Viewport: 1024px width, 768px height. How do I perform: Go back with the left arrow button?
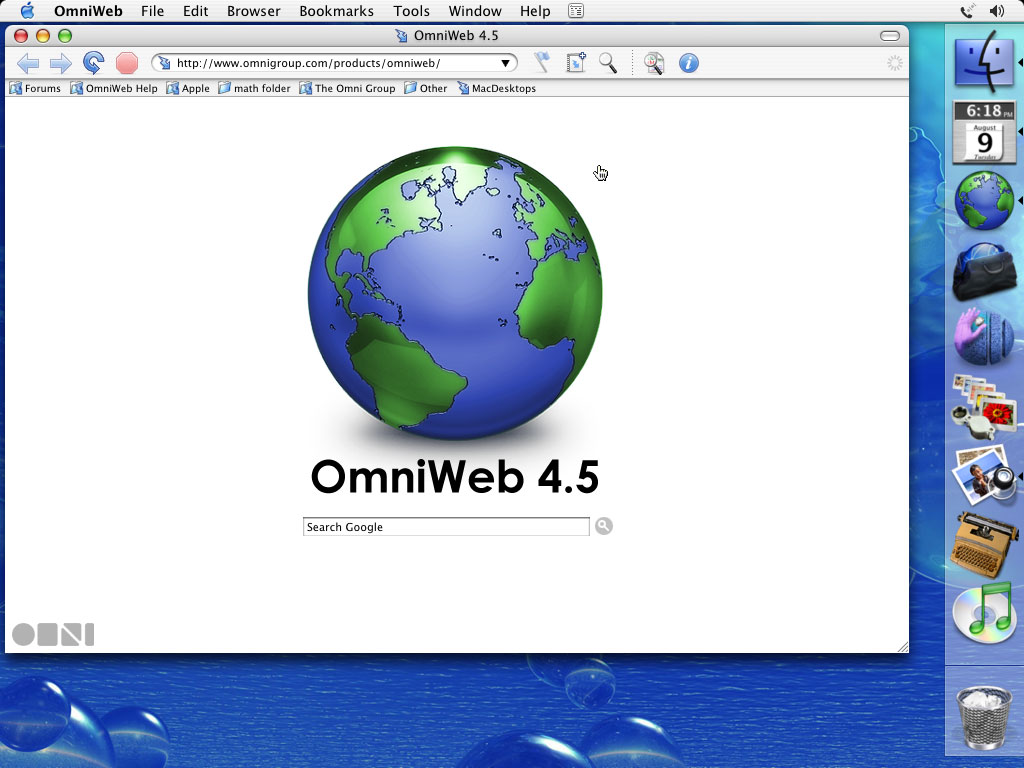click(x=27, y=63)
